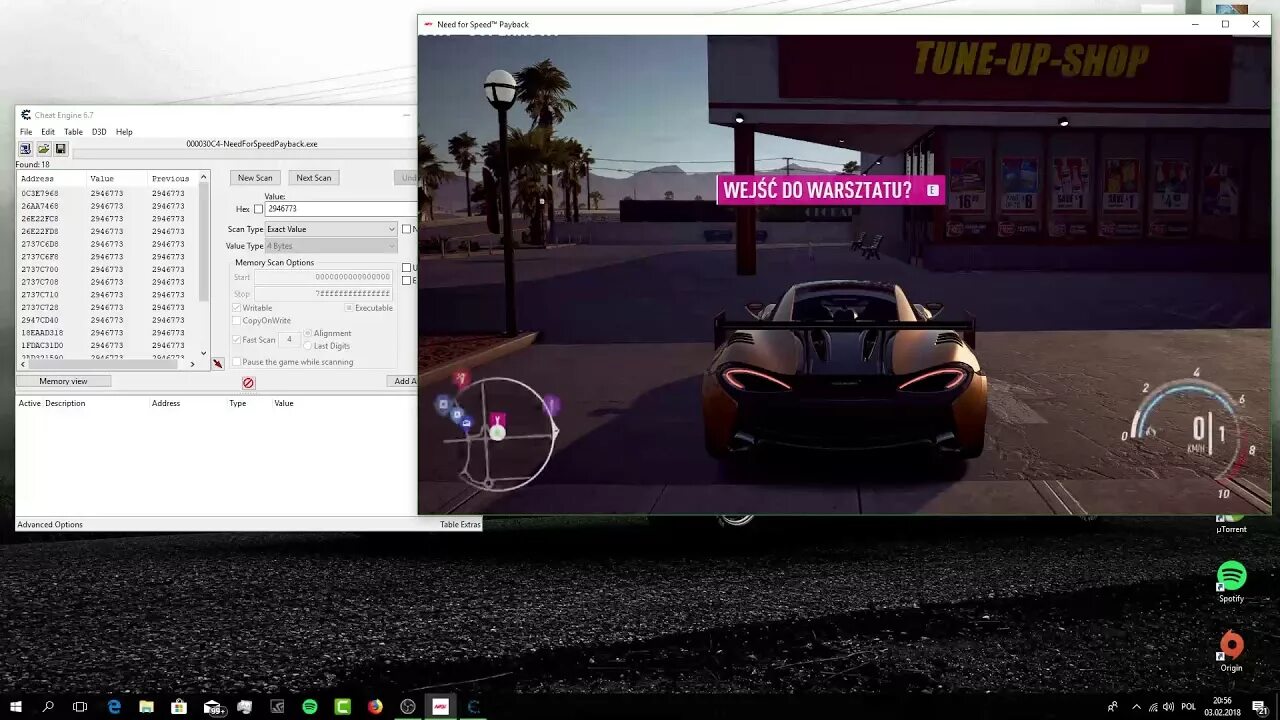
Task: Click Table Extras
Action: 460,525
